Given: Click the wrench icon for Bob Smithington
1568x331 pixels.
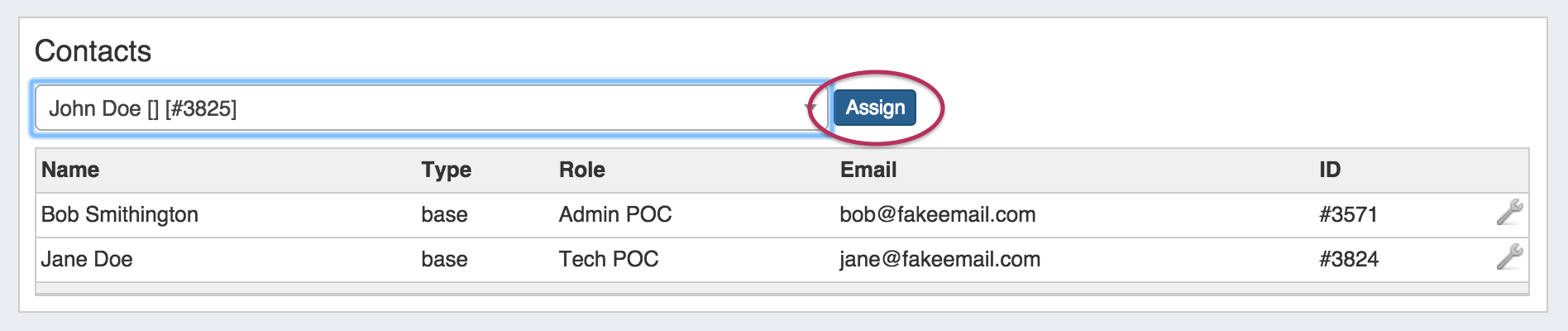Looking at the screenshot, I should [1509, 213].
